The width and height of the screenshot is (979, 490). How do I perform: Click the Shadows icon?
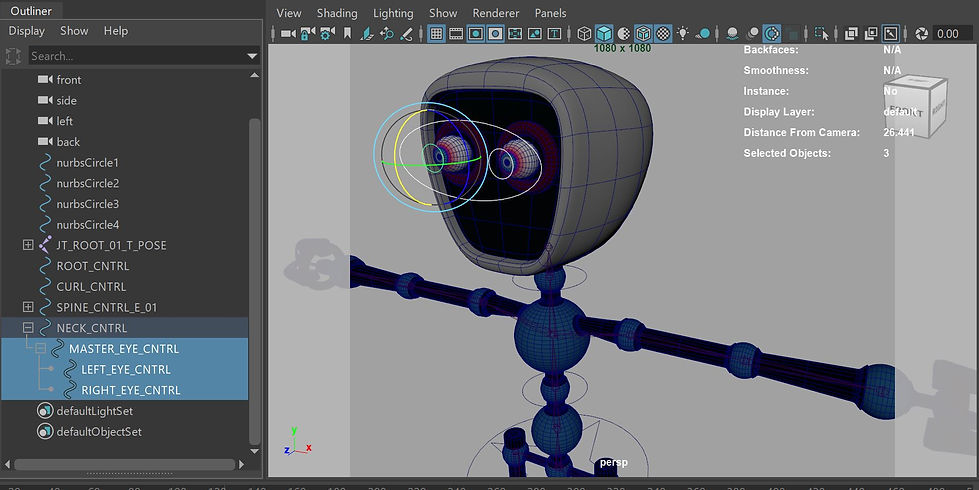702,34
